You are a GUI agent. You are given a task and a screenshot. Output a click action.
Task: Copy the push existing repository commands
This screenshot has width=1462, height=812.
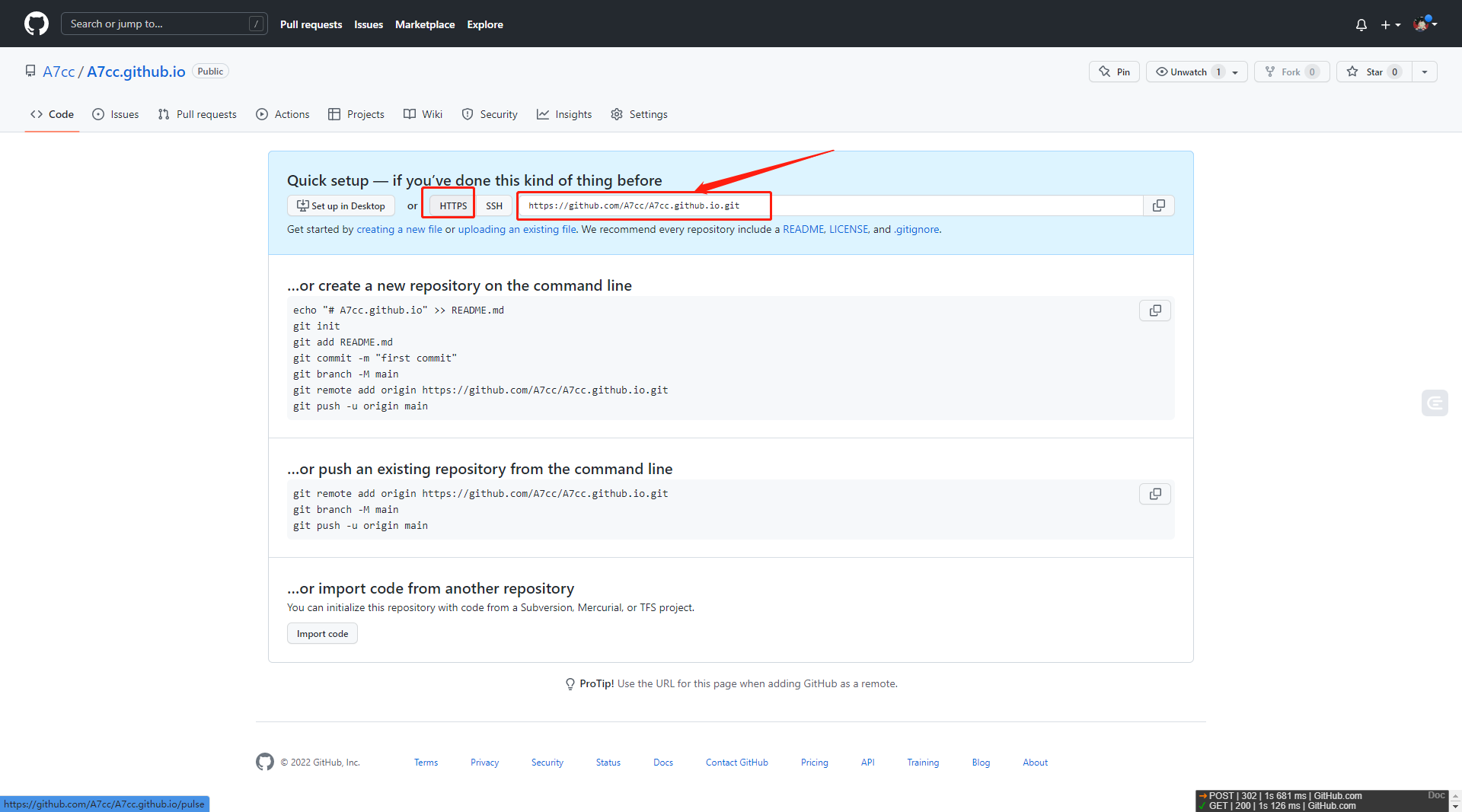click(x=1155, y=494)
